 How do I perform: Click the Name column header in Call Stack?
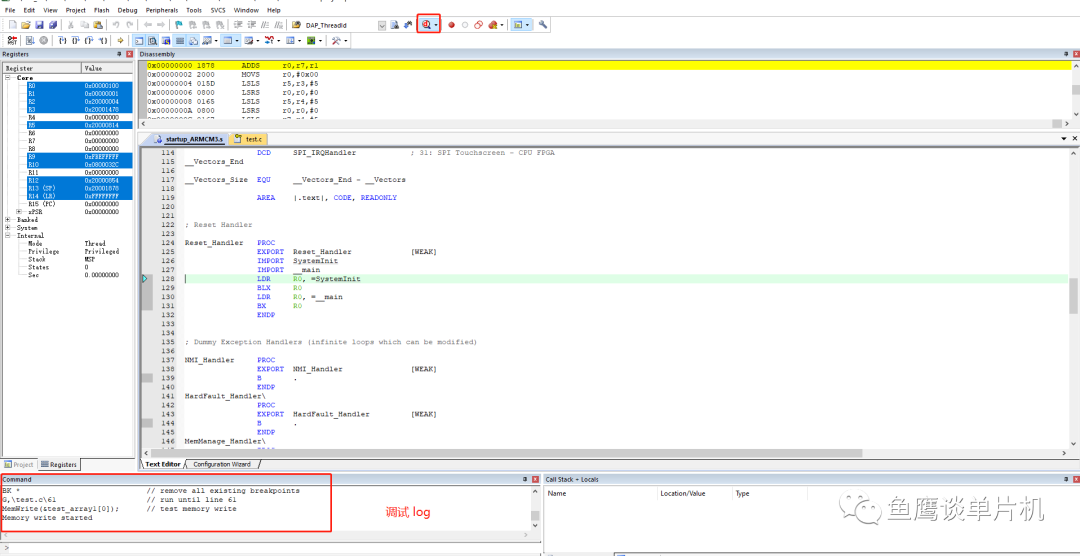pos(601,493)
